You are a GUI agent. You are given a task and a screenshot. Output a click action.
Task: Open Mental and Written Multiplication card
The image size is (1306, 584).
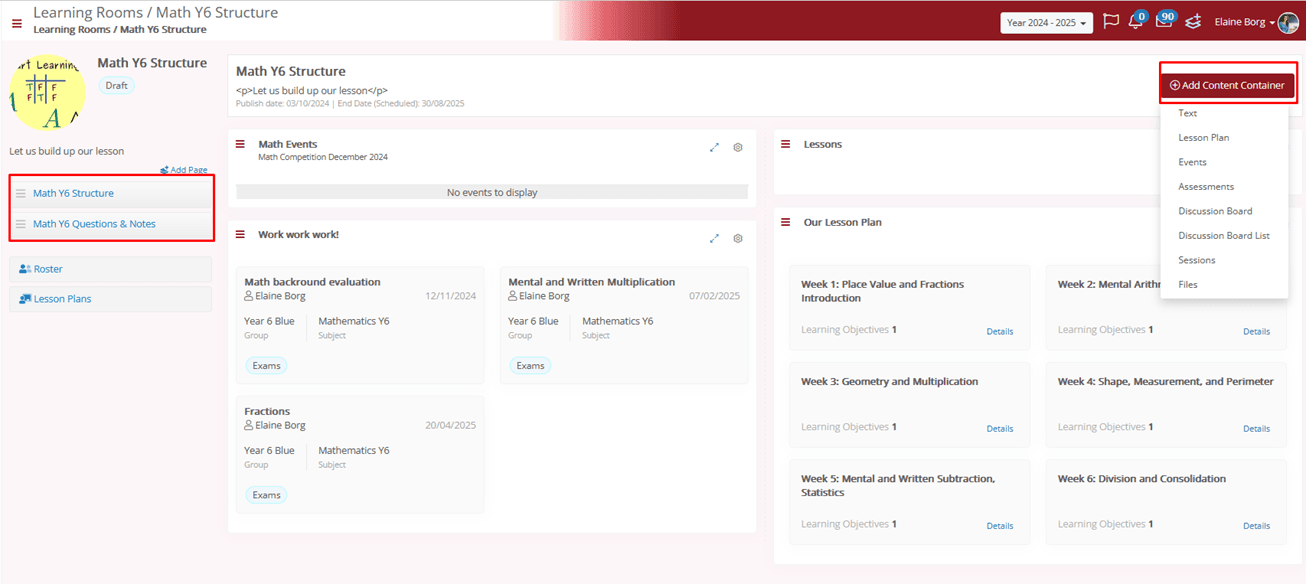point(624,325)
